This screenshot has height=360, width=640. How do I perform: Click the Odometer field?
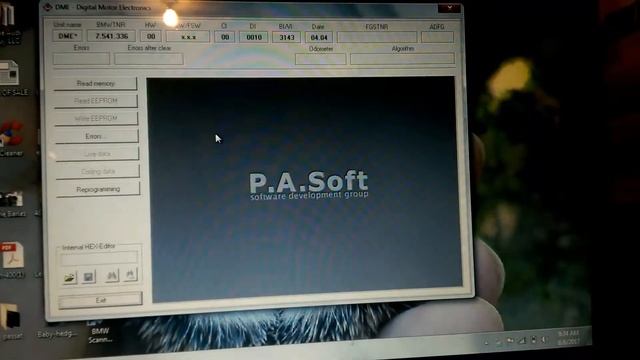(321, 59)
